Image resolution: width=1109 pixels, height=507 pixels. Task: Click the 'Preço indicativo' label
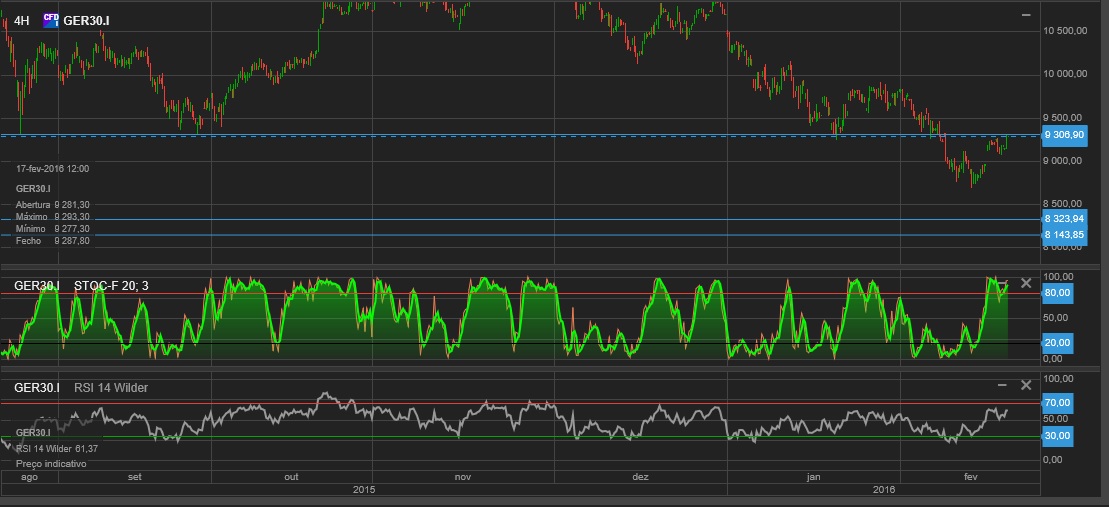pyautogui.click(x=52, y=464)
